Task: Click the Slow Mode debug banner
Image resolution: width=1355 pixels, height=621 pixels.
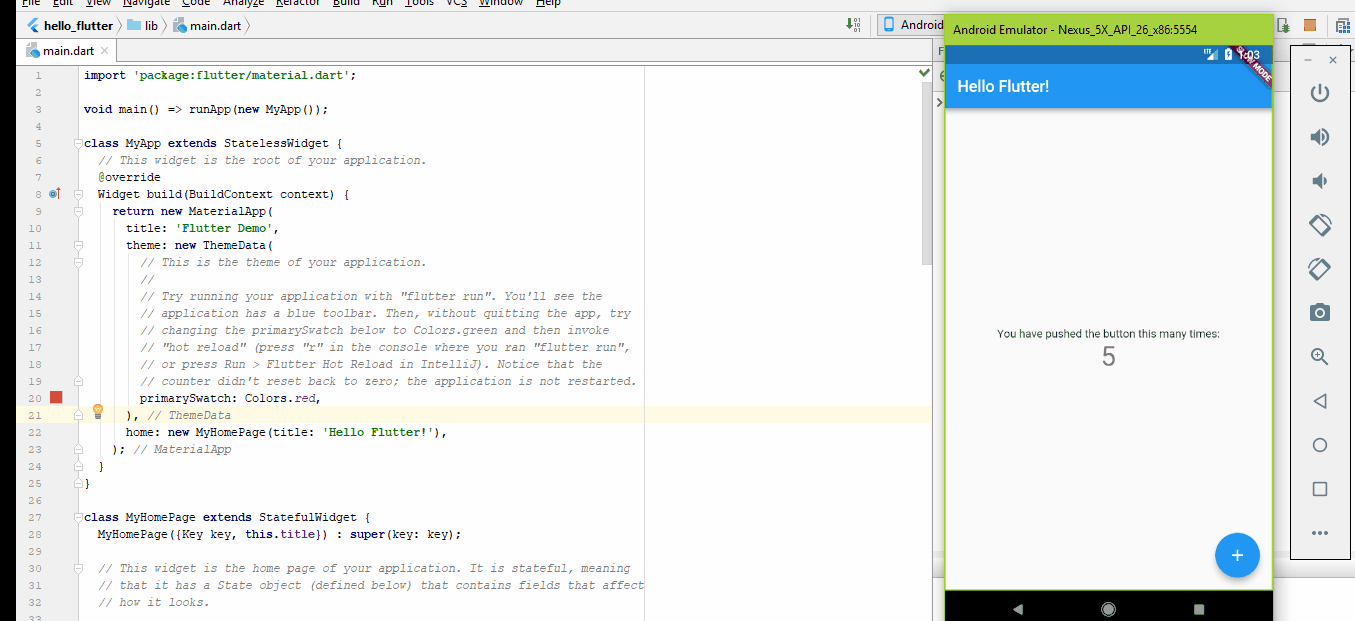Action: coord(1254,65)
